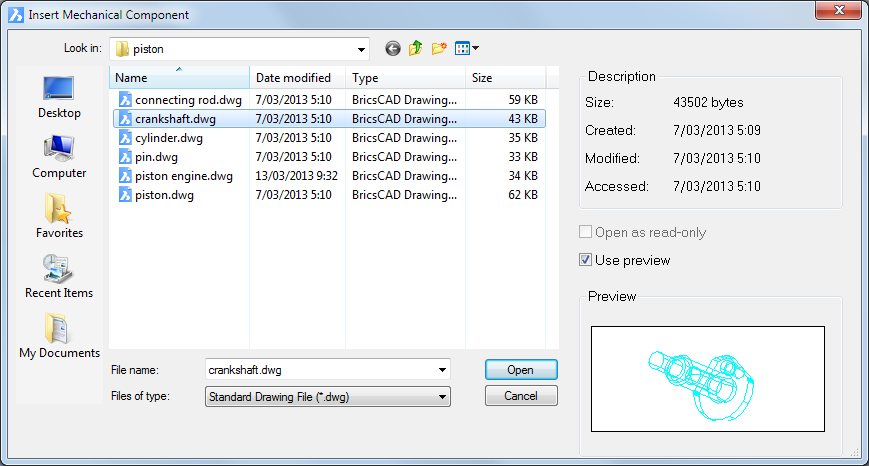Open the Desktop shortcut in the sidebar
Image resolution: width=869 pixels, height=466 pixels.
pos(59,98)
